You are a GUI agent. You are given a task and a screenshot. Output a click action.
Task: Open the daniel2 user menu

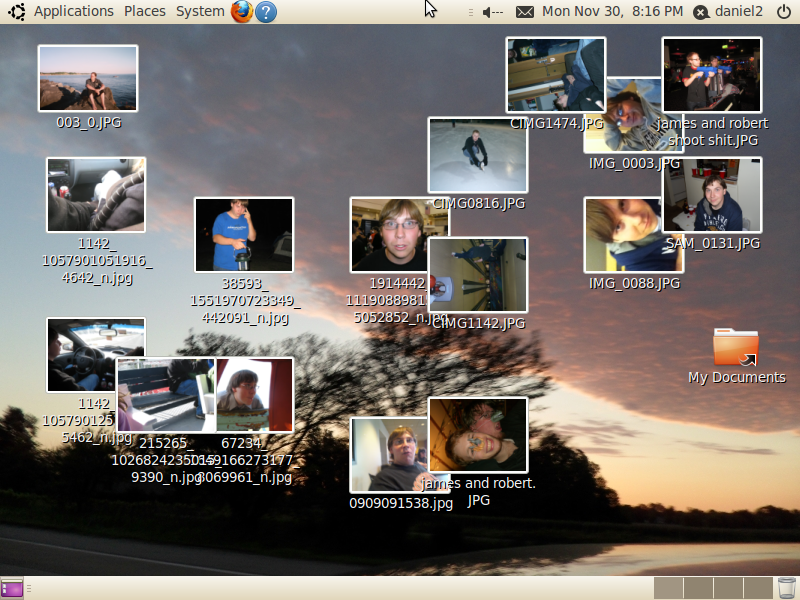coord(728,11)
